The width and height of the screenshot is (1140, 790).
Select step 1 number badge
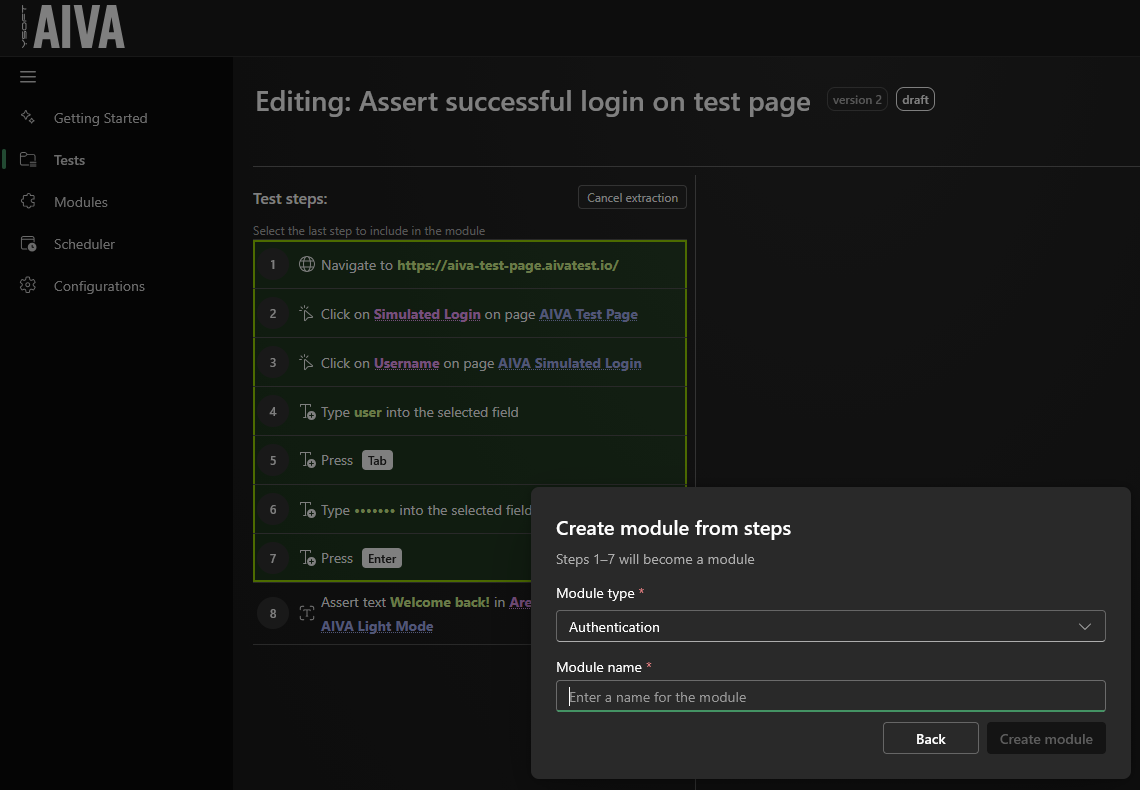(273, 265)
